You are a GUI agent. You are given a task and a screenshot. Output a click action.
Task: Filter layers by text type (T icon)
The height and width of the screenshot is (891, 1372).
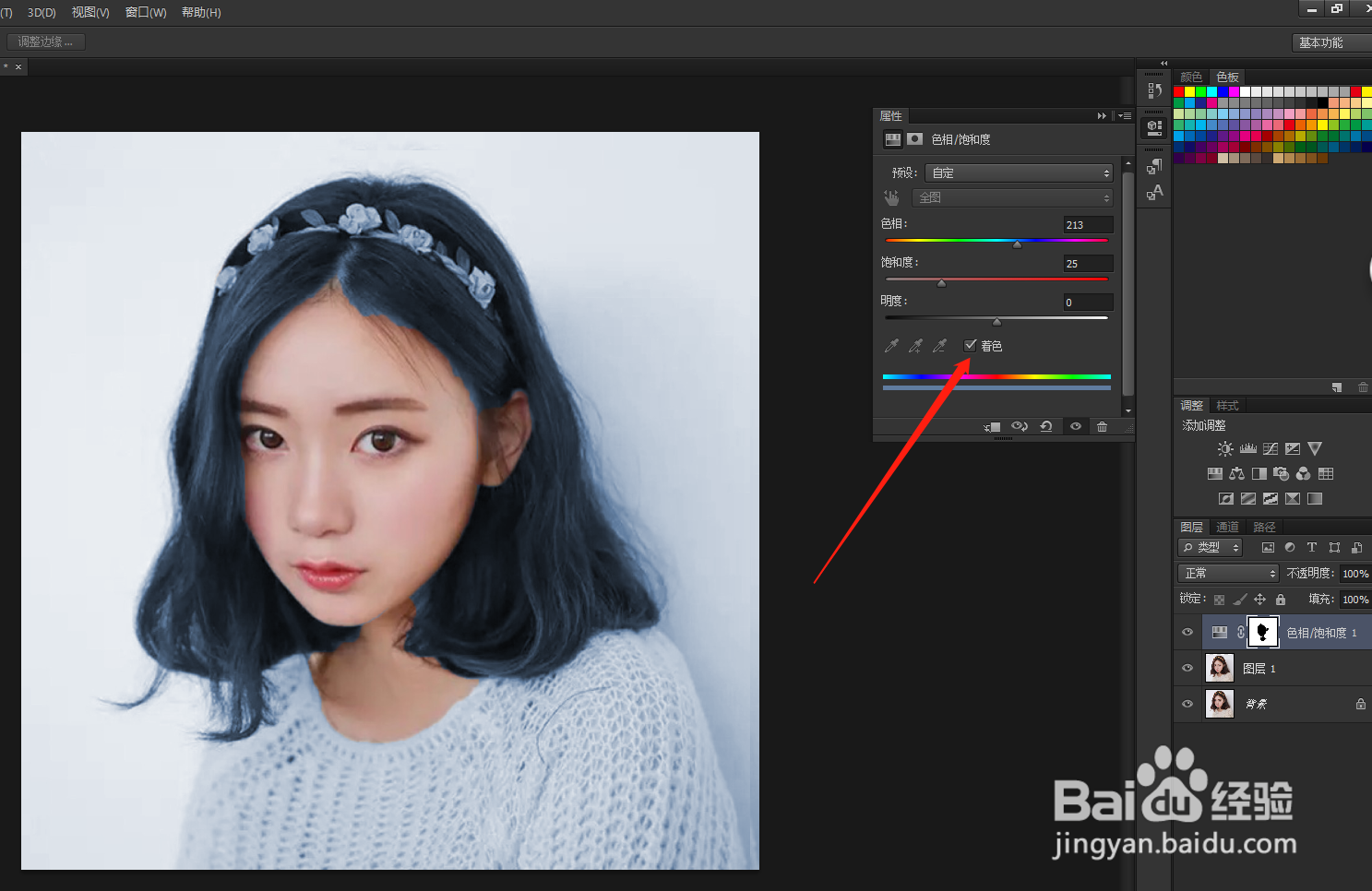(x=1312, y=548)
